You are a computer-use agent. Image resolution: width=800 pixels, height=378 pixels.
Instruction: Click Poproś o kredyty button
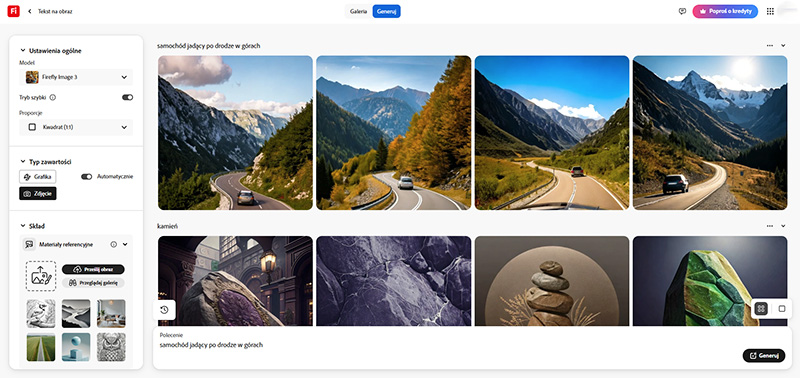(x=725, y=11)
